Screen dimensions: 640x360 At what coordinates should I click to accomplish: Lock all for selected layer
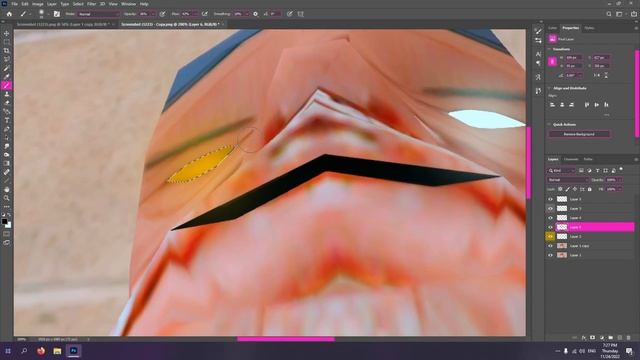click(x=589, y=189)
